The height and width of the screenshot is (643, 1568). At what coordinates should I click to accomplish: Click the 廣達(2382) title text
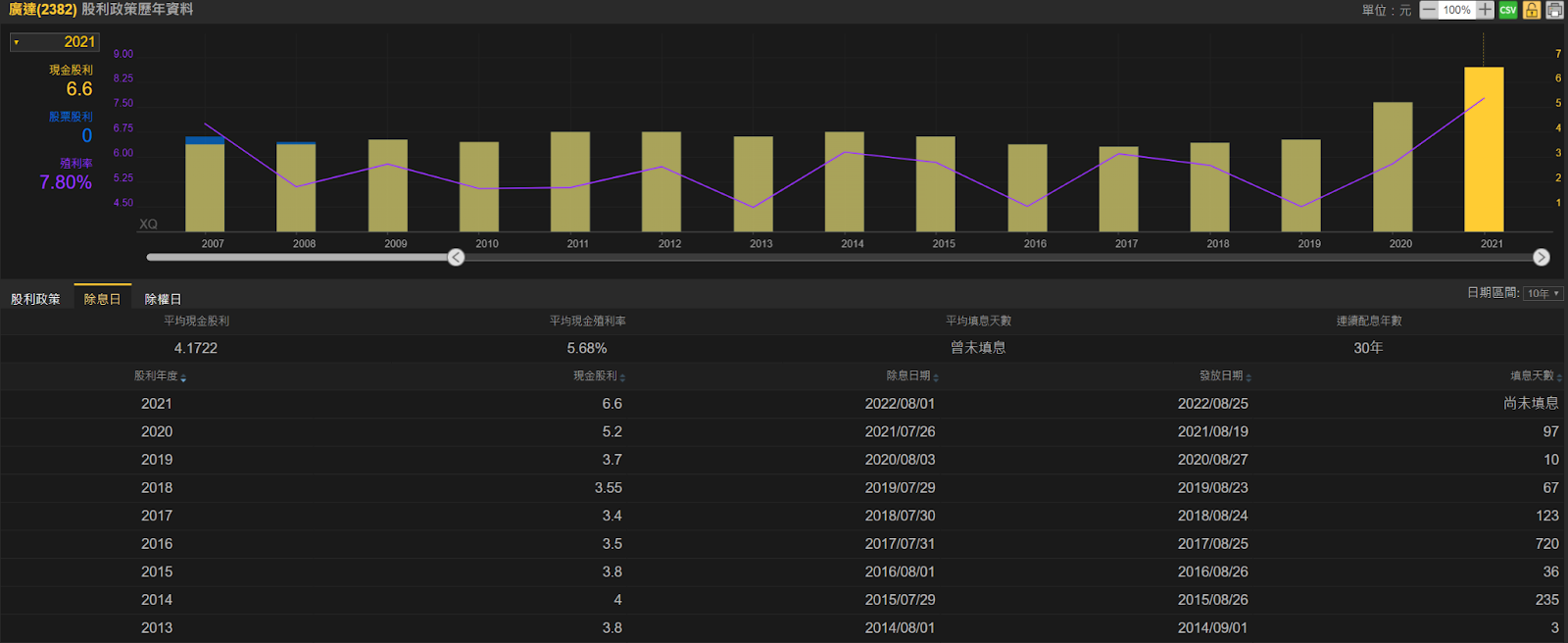pos(42,10)
